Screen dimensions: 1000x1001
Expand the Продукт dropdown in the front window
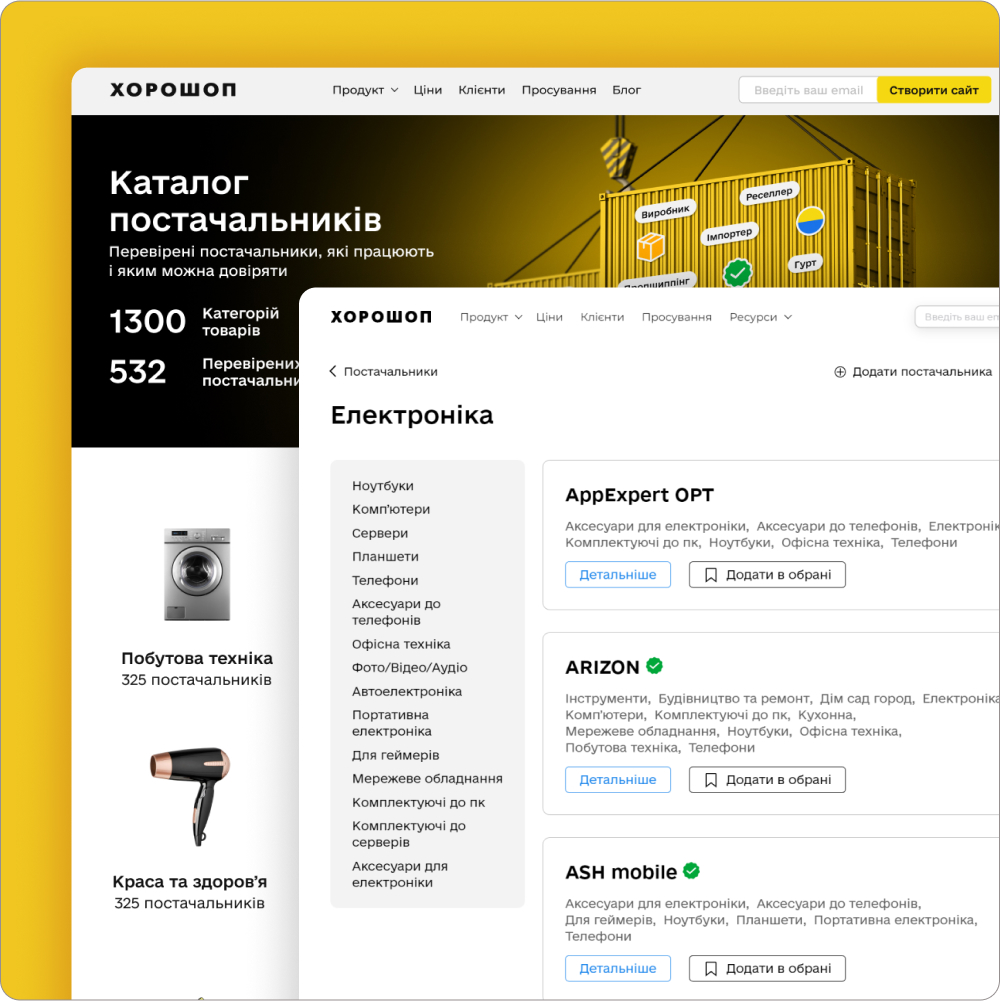491,317
